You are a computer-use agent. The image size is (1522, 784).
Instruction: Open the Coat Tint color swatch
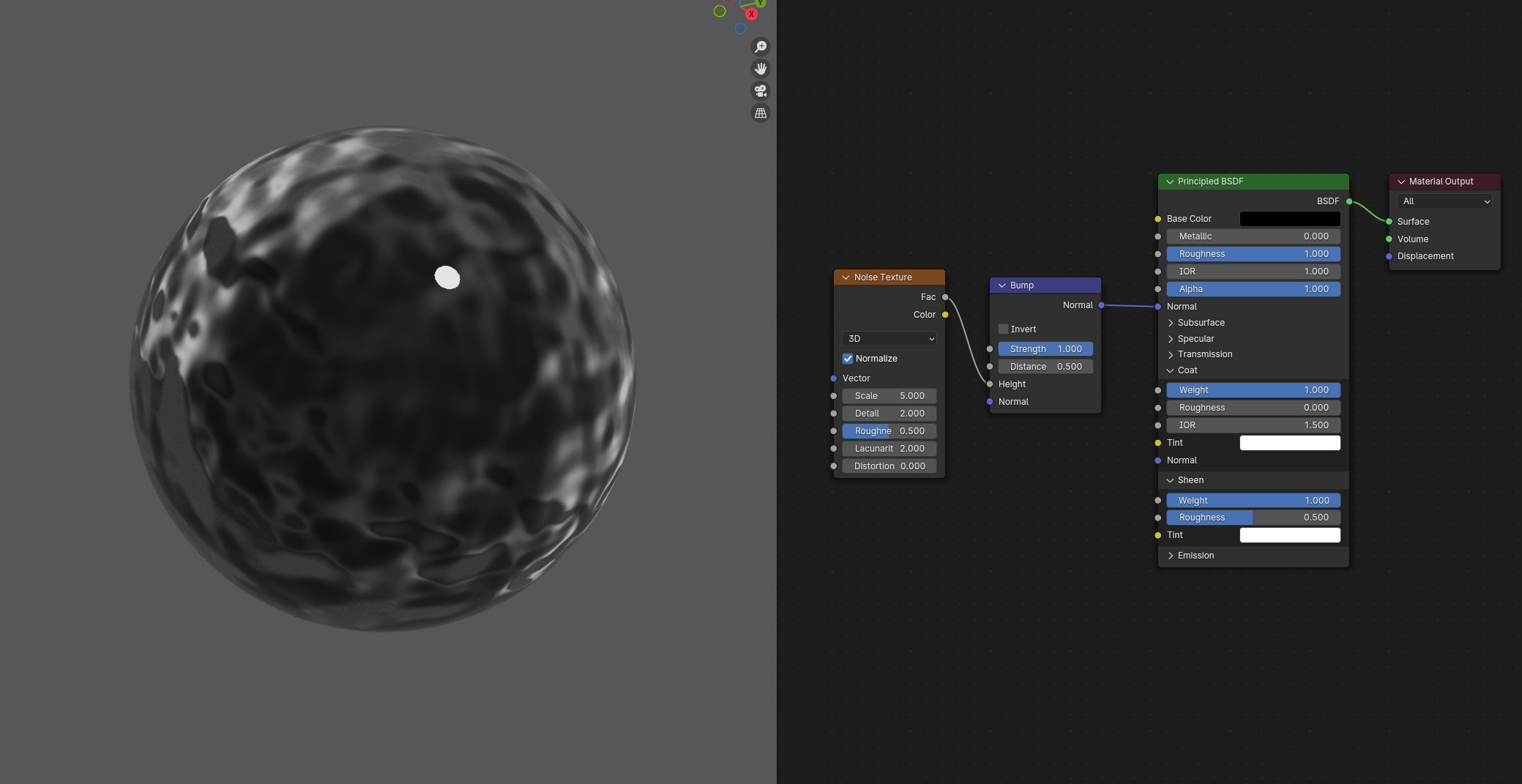pos(1290,443)
